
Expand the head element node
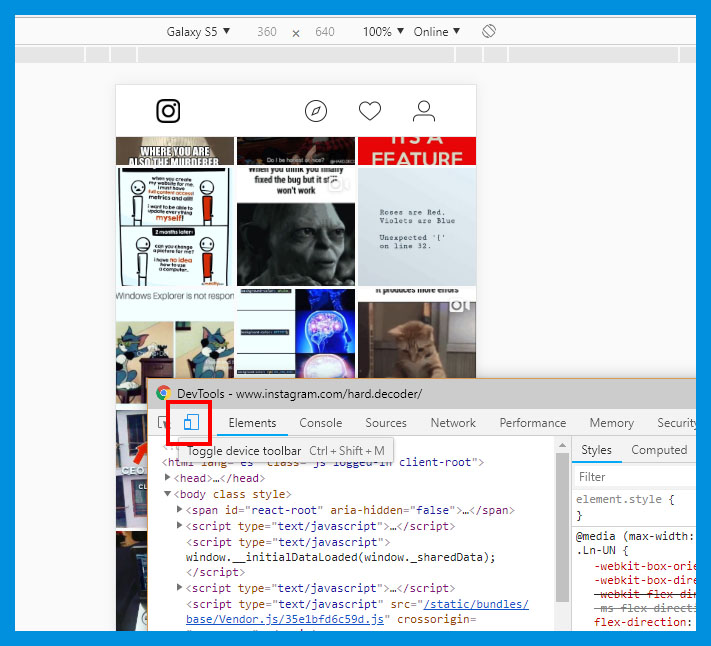point(167,478)
